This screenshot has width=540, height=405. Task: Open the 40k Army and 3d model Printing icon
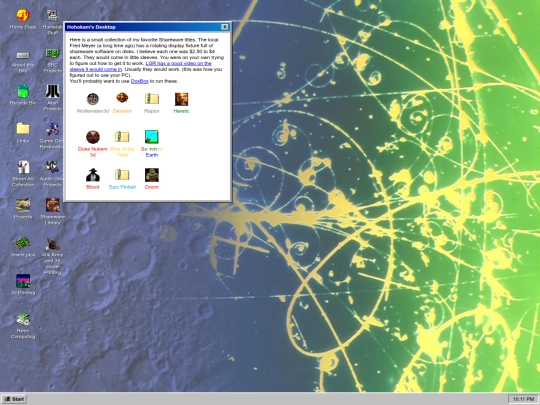point(52,256)
